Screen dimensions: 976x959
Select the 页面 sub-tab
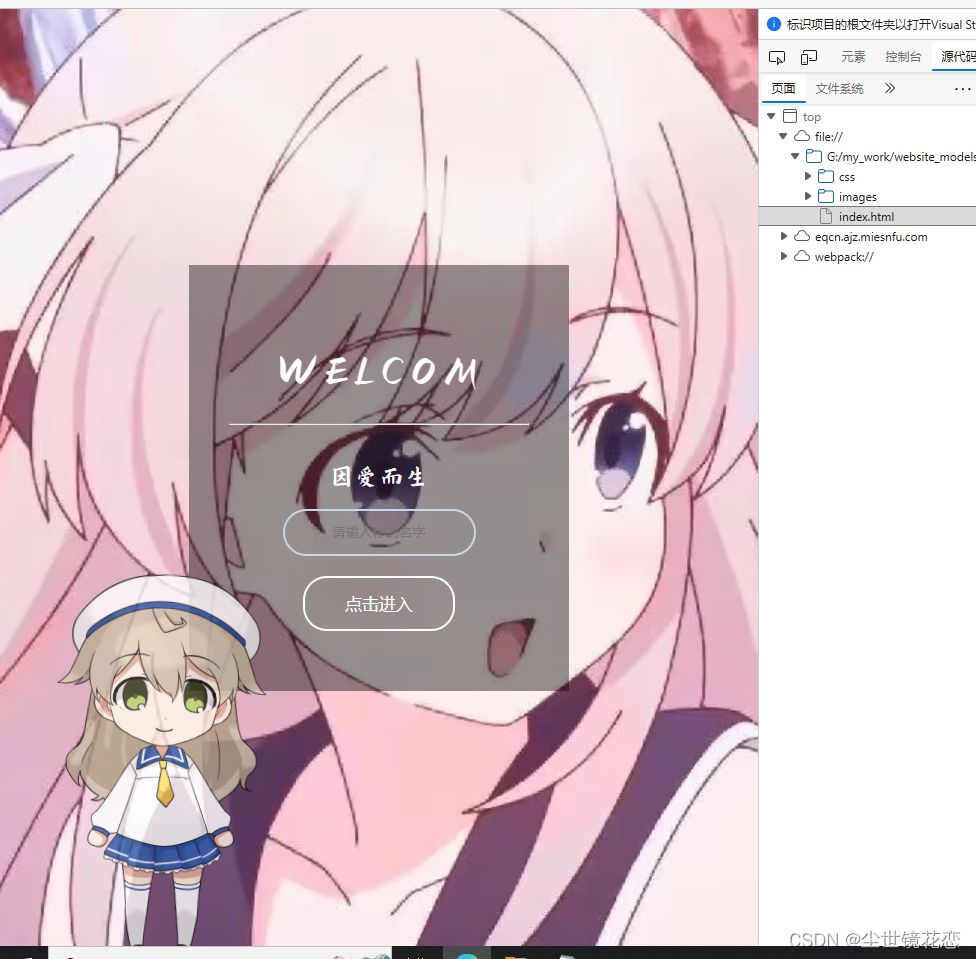[x=783, y=88]
